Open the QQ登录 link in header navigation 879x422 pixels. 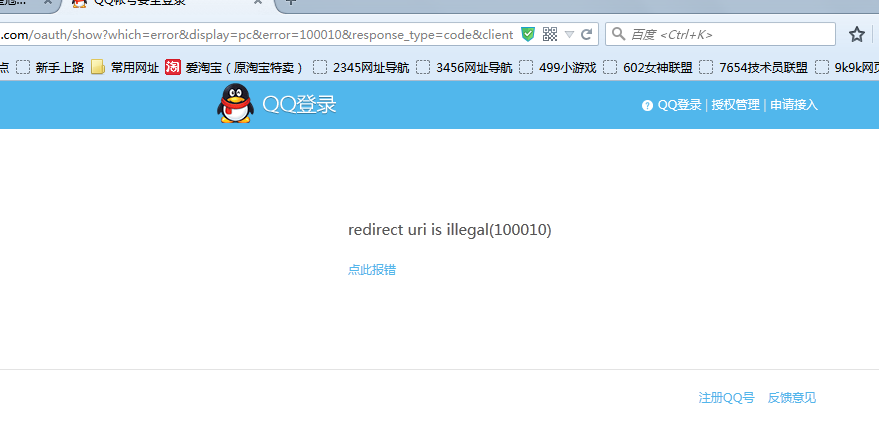click(x=679, y=105)
